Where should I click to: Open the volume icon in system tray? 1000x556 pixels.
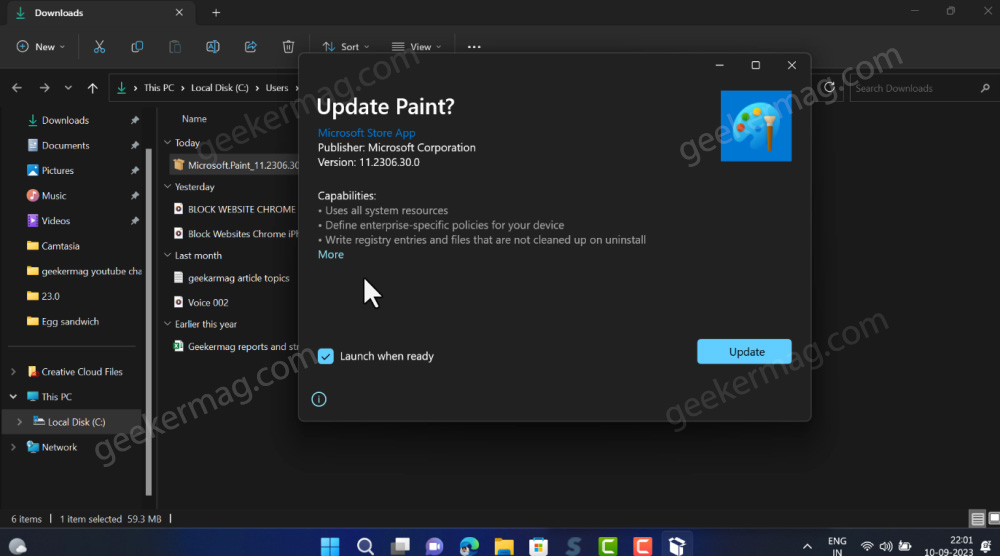coord(886,546)
